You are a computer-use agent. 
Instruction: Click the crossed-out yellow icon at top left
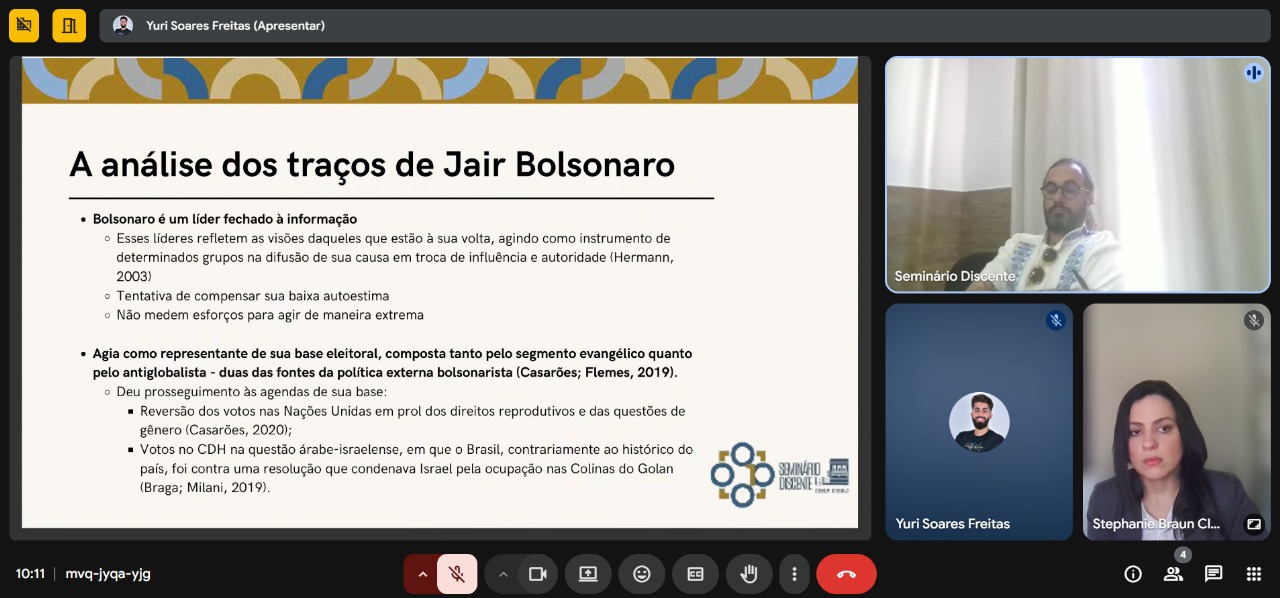(x=24, y=26)
